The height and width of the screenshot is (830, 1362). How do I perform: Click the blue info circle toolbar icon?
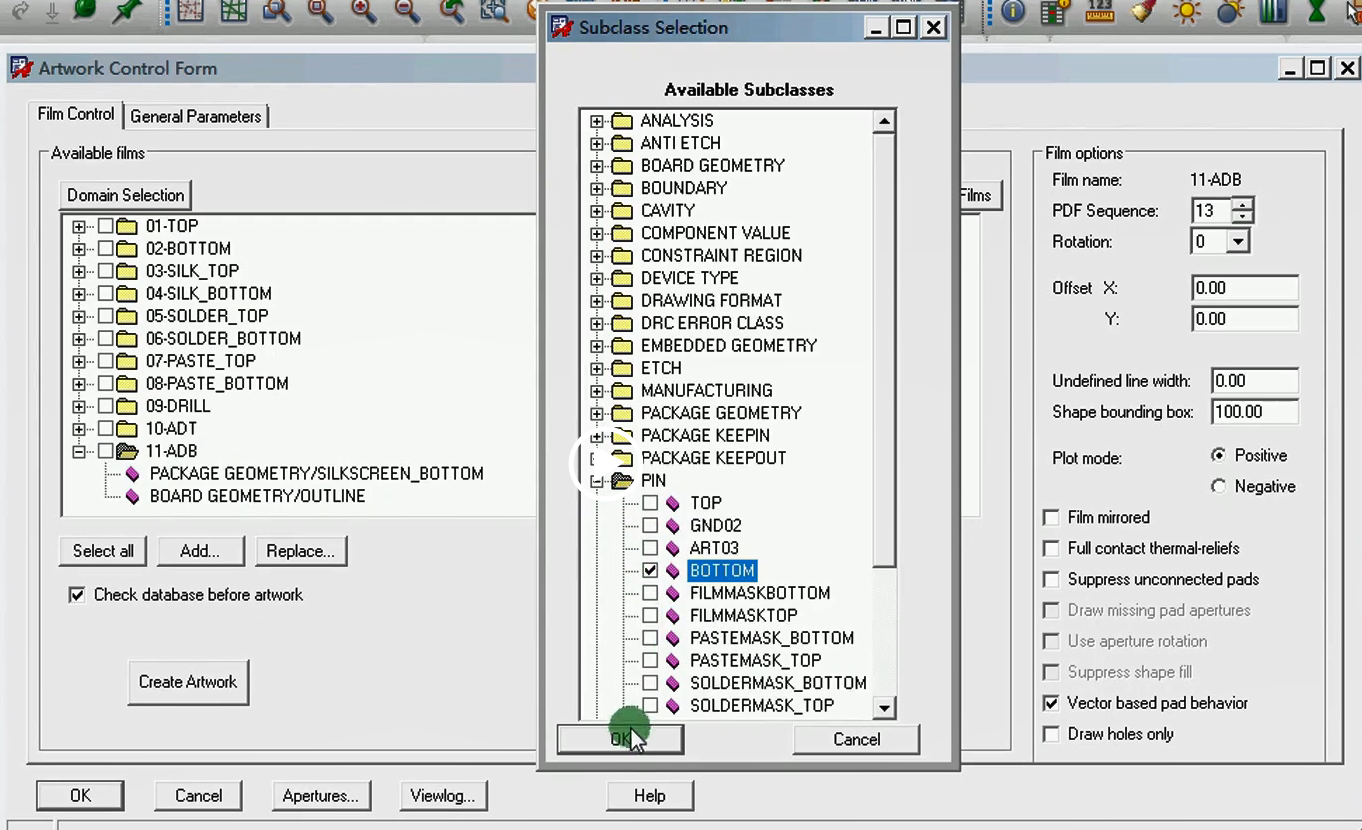(x=1013, y=11)
